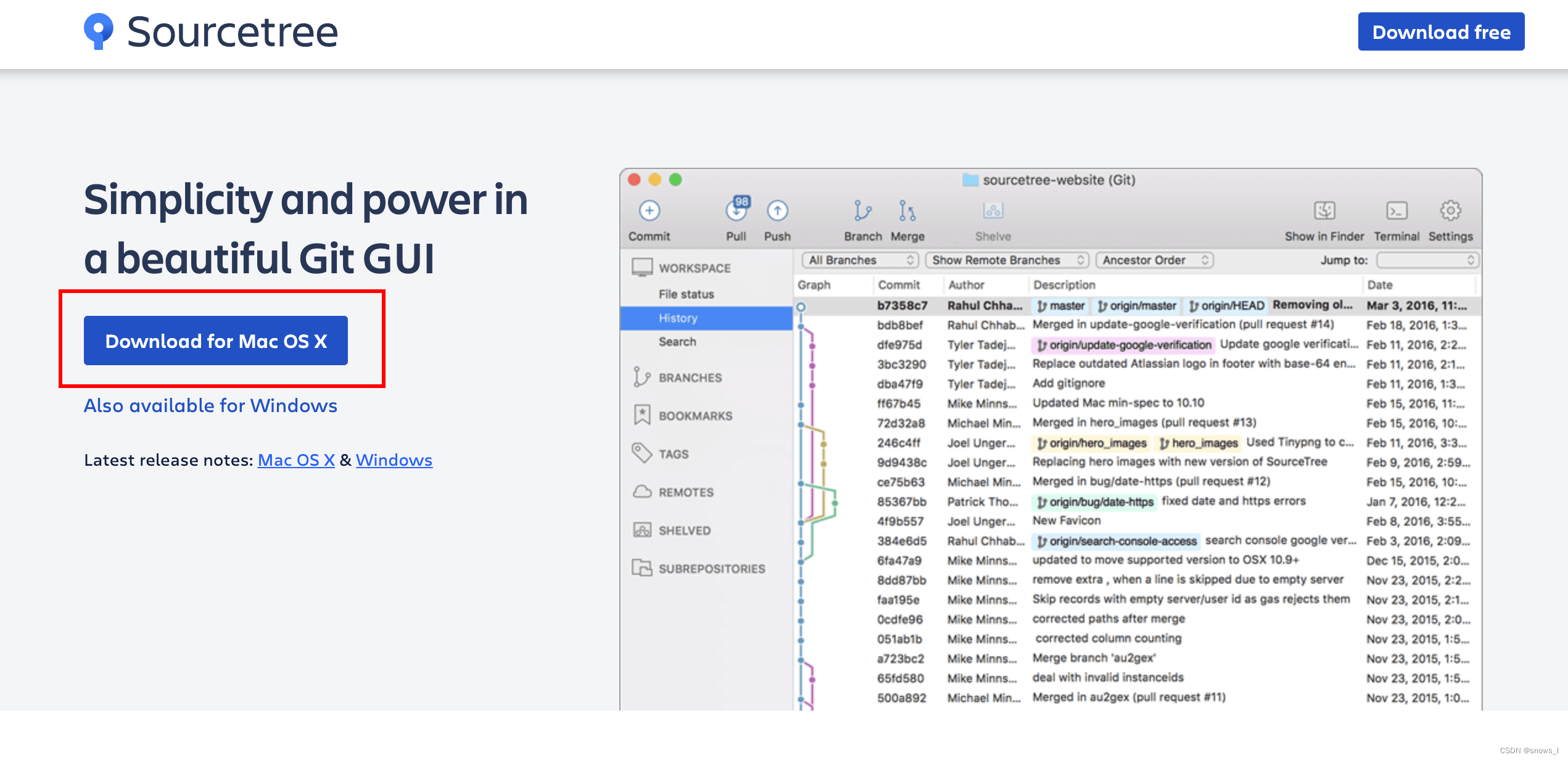
Task: Open the Jump to combo box
Action: point(1427,260)
